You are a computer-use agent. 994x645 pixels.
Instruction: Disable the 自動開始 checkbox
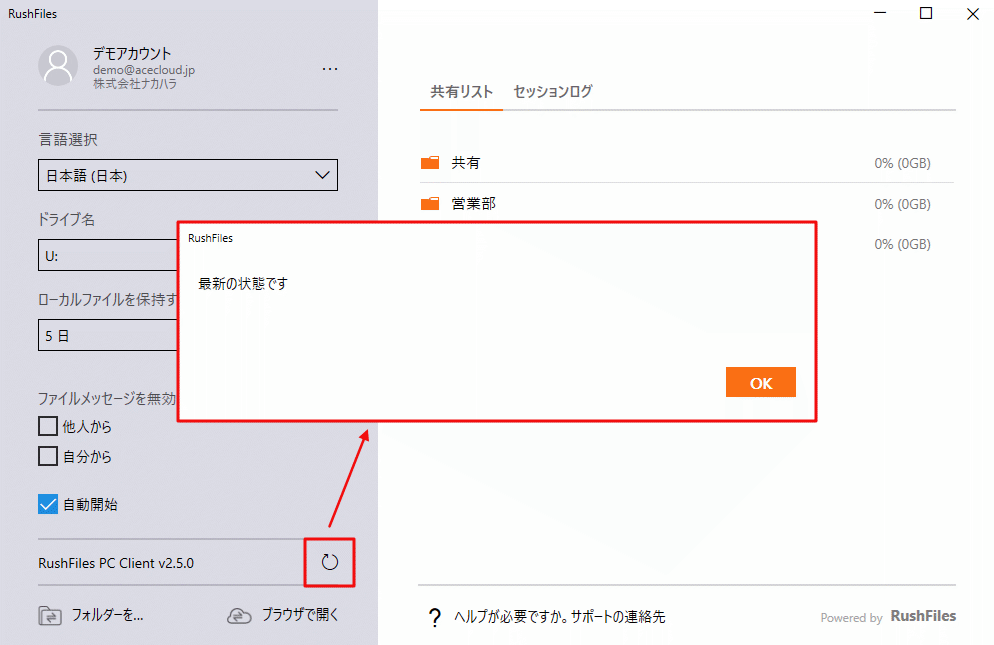48,504
